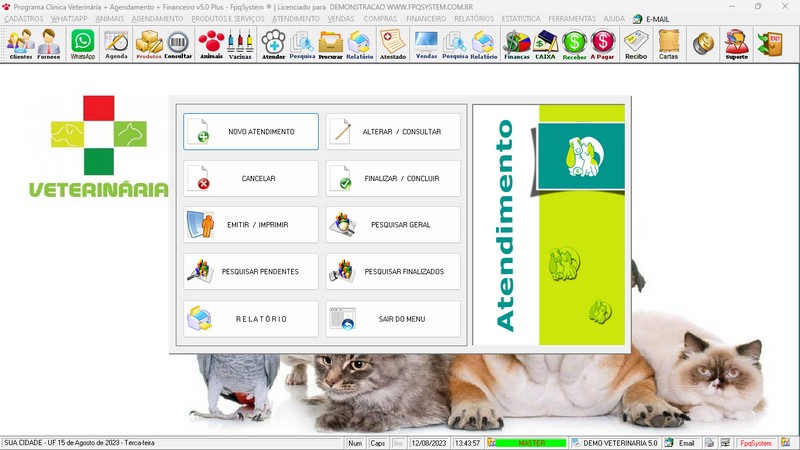Click the Exit door icon
This screenshot has height=450, width=800.
click(x=770, y=44)
